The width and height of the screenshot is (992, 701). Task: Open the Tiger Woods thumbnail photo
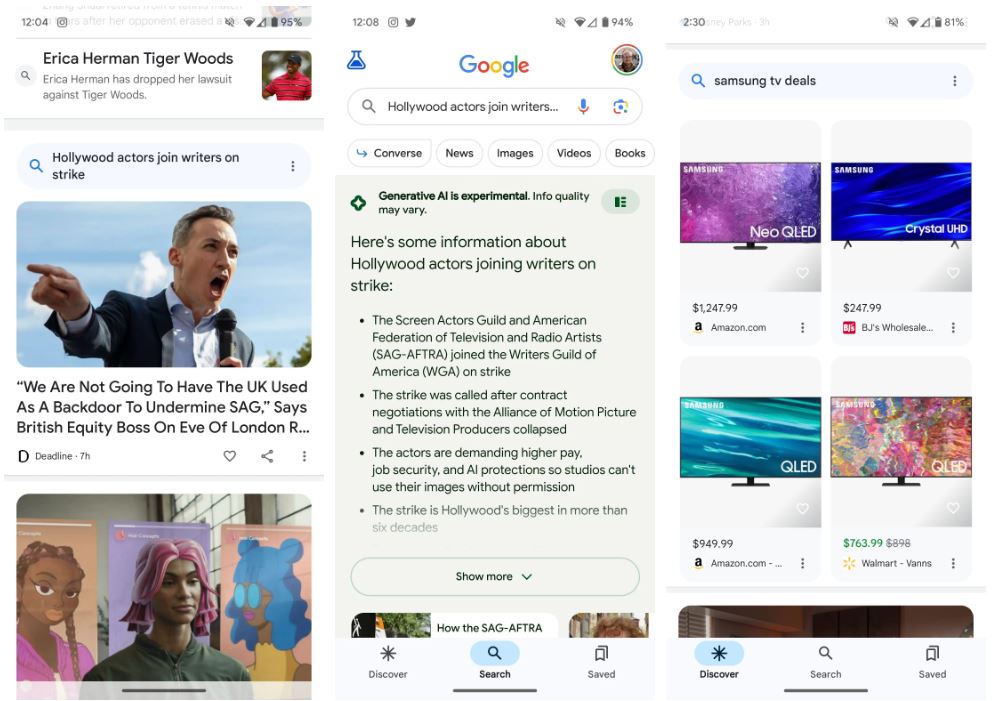[287, 75]
